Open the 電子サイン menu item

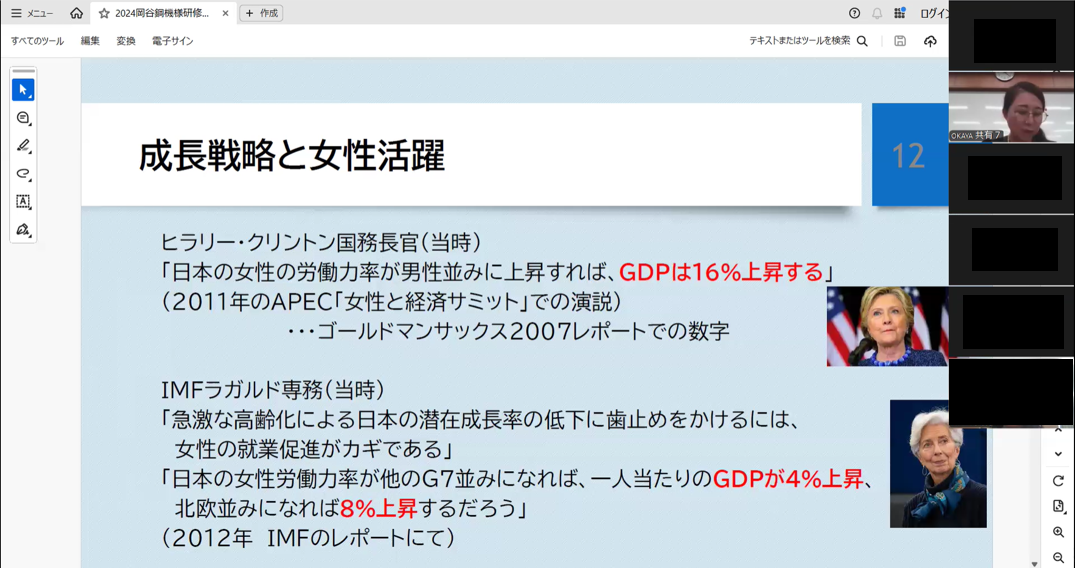point(172,41)
